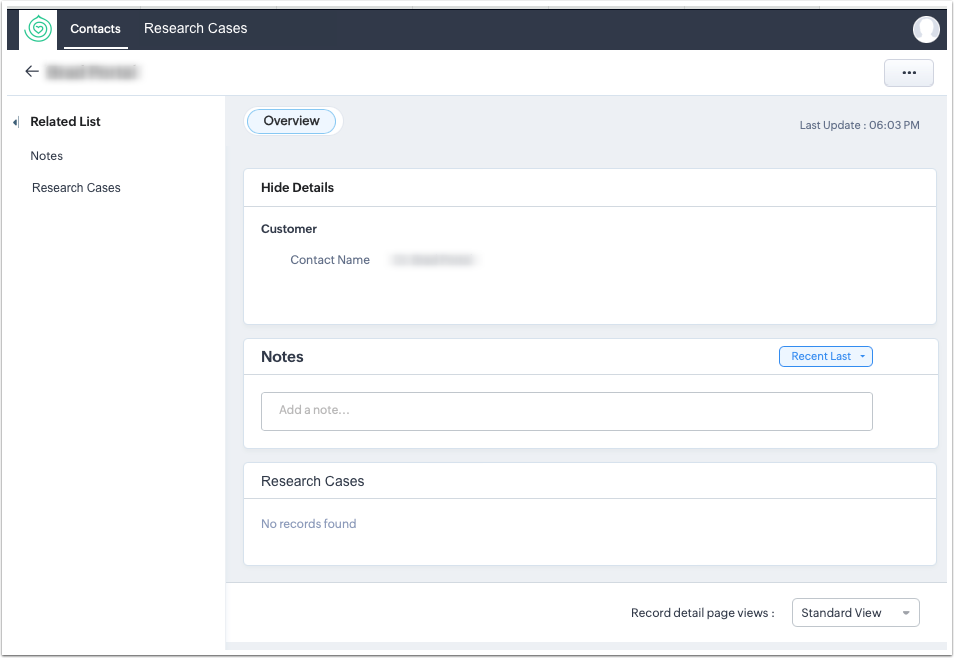Open the Standard View dropdown
This screenshot has width=954, height=658.
click(x=855, y=613)
